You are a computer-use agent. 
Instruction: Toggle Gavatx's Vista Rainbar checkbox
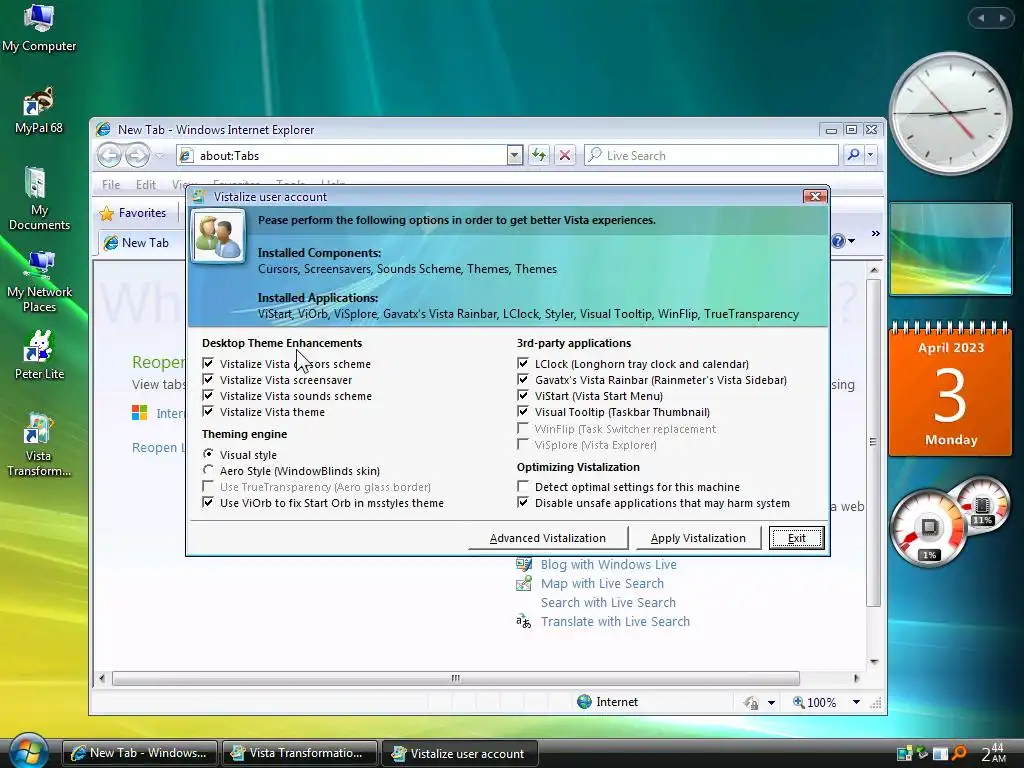tap(522, 379)
